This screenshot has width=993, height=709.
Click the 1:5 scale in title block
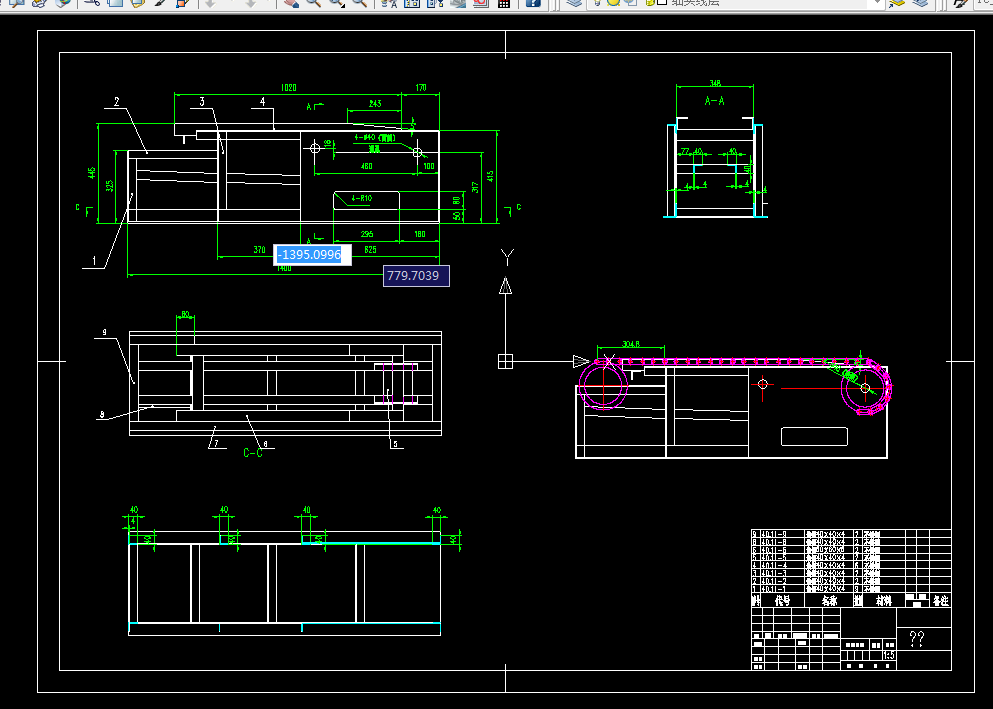[889, 656]
